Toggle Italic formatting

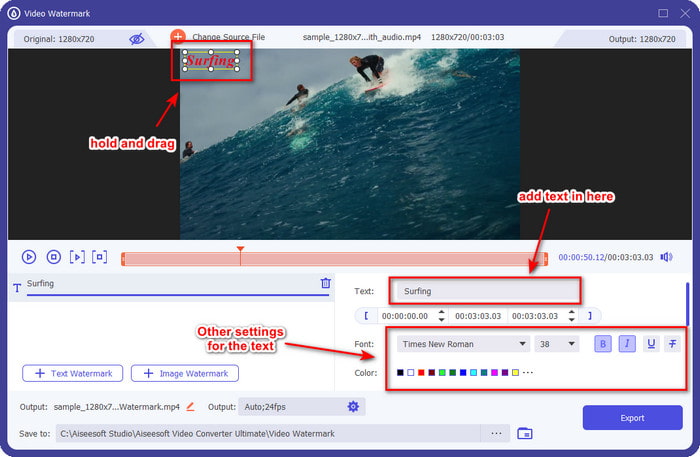click(x=627, y=344)
